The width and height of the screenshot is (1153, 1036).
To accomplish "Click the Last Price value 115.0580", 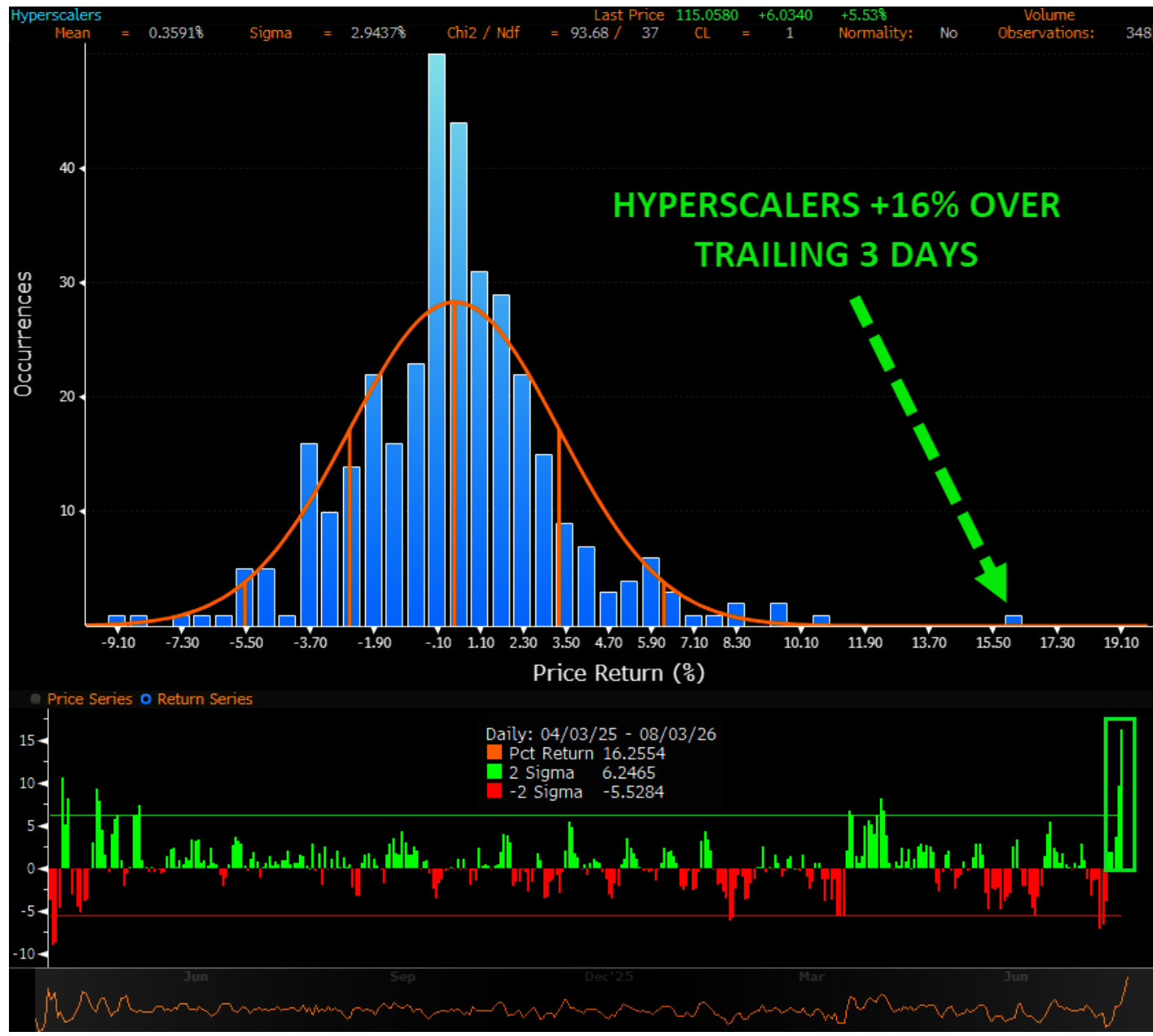I will 706,15.
